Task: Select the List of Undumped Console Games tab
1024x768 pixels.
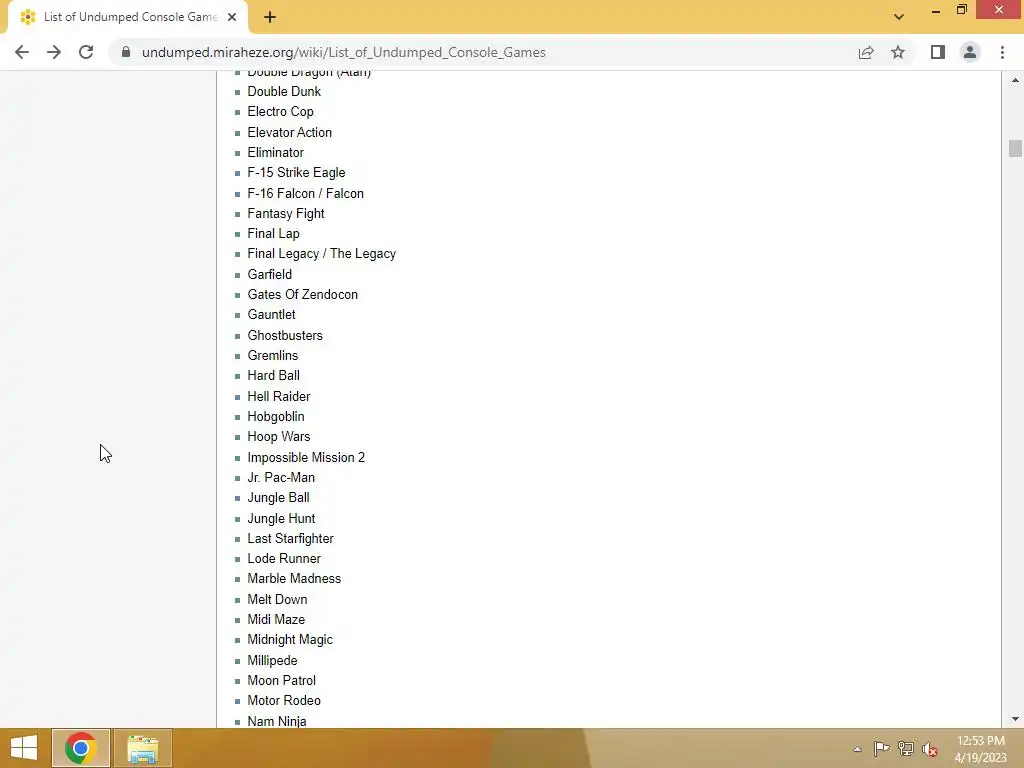Action: (x=127, y=17)
